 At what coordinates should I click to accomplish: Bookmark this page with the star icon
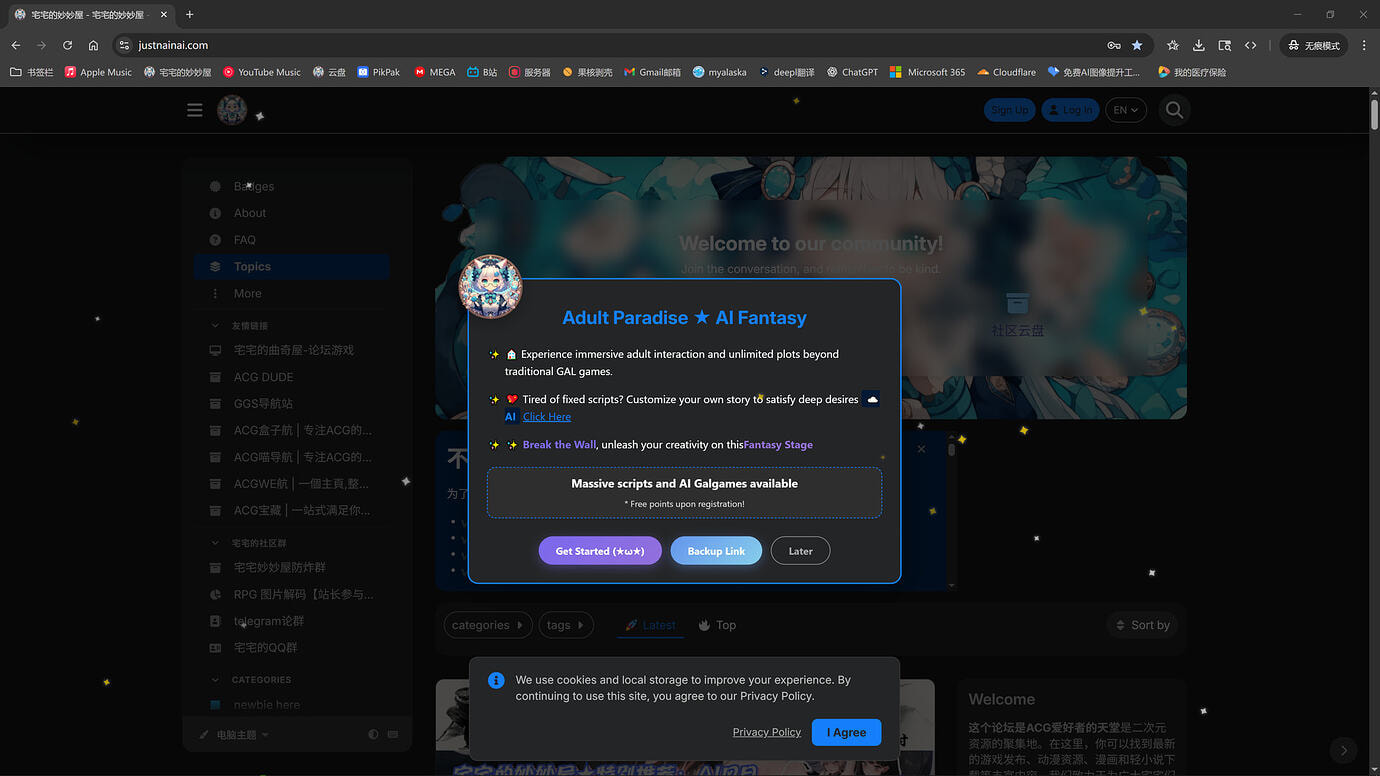click(1137, 45)
